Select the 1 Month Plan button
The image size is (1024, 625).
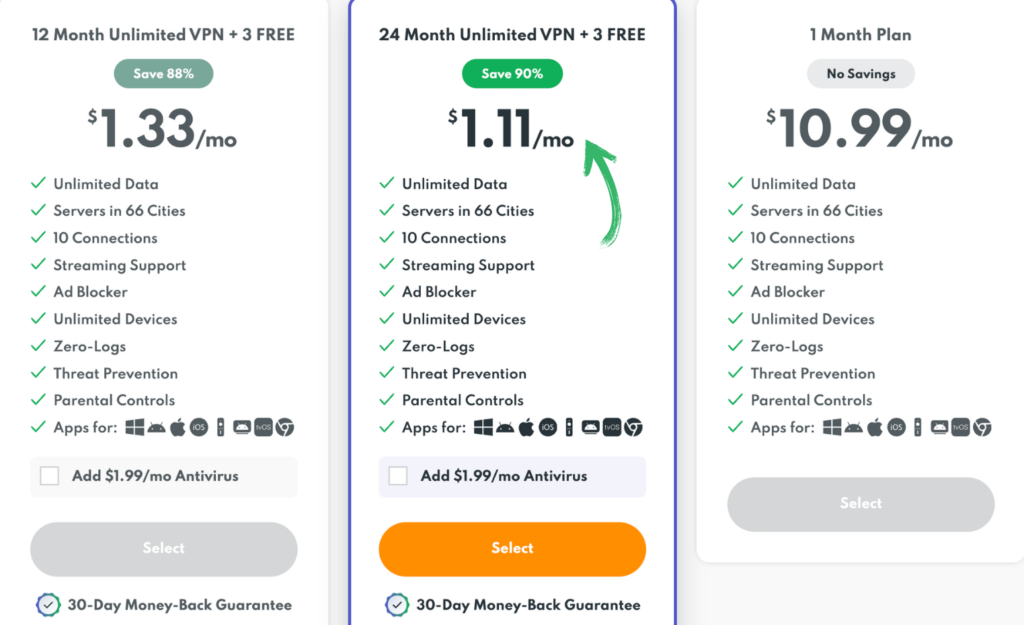point(860,503)
